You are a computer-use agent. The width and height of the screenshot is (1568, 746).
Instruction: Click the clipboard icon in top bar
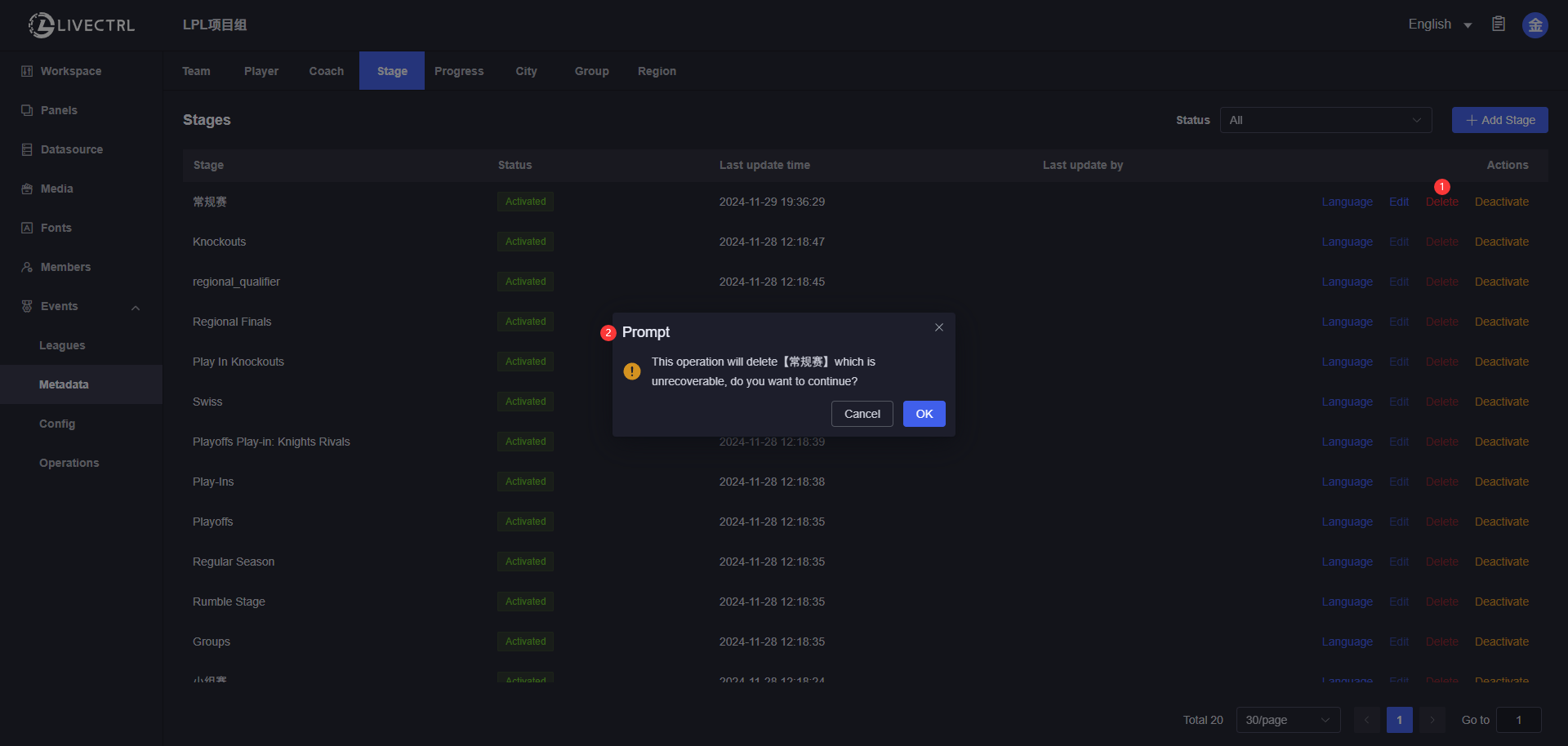coord(1499,24)
